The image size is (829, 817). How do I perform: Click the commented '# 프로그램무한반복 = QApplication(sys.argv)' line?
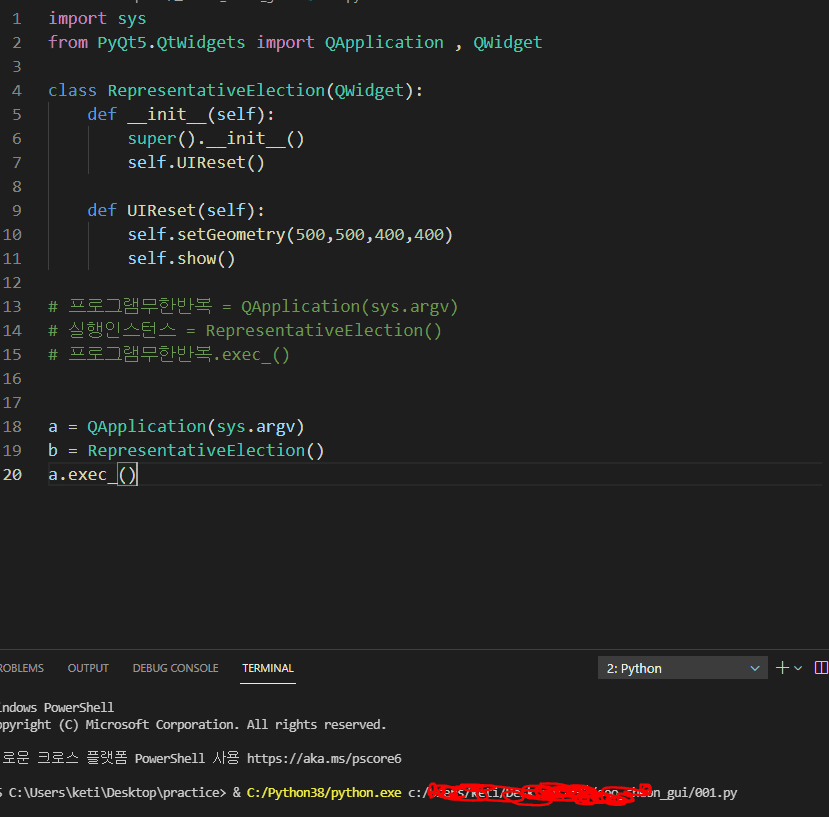pyautogui.click(x=253, y=306)
